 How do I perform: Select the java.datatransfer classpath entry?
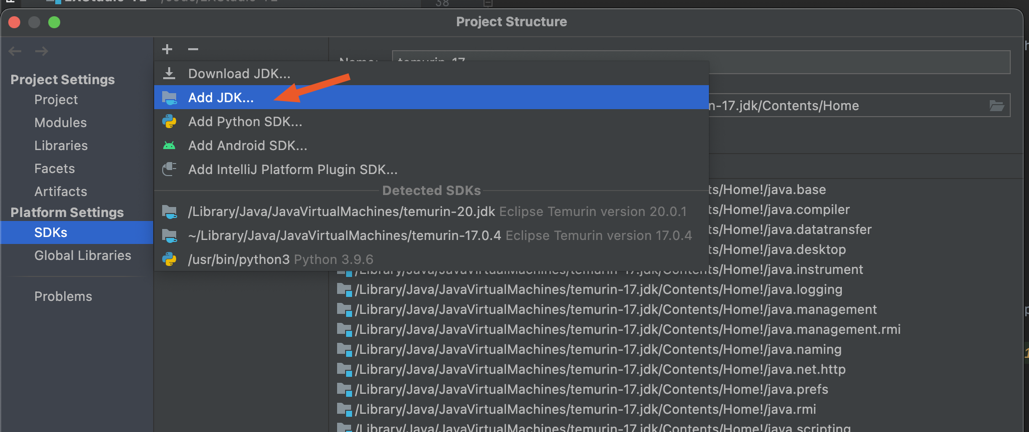[790, 230]
